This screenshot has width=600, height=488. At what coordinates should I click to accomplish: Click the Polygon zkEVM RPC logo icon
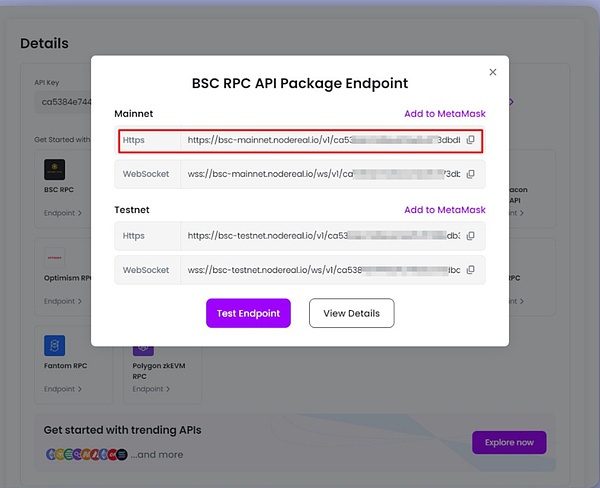coord(142,346)
